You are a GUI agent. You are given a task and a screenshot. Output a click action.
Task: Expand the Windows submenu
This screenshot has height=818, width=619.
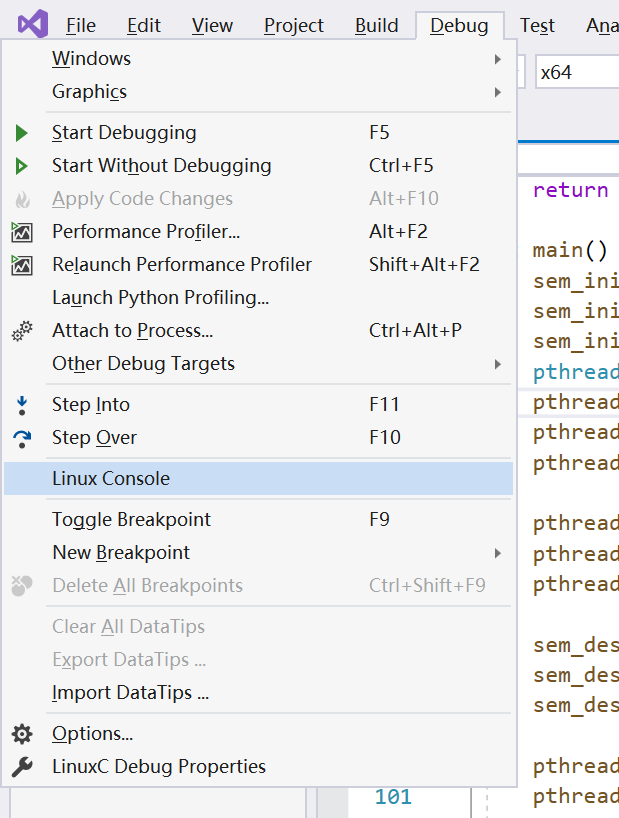(497, 58)
